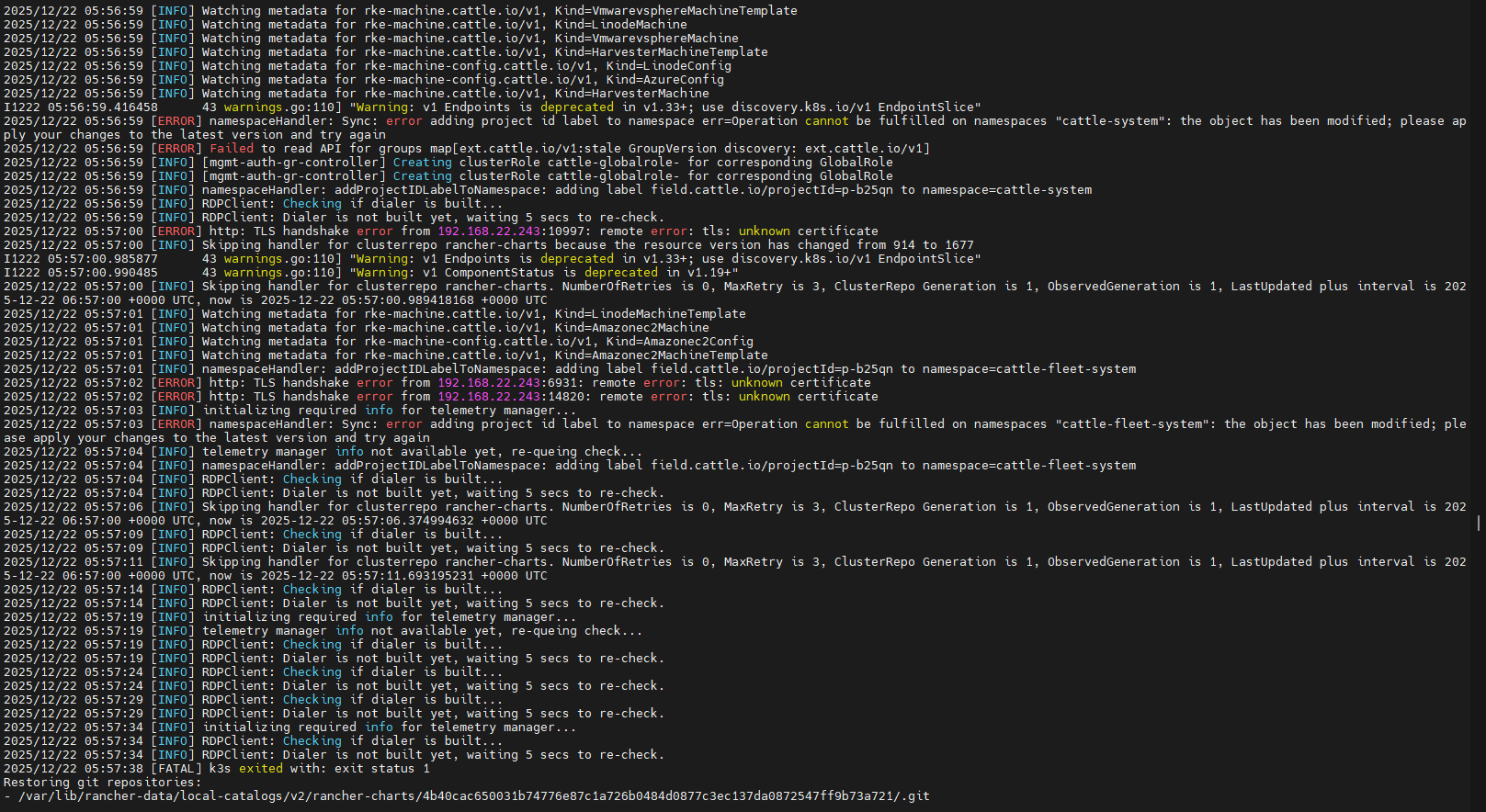This screenshot has width=1486, height=812.
Task: Click the 05:57:38 timestamp on the FATAL line
Action: pos(114,769)
